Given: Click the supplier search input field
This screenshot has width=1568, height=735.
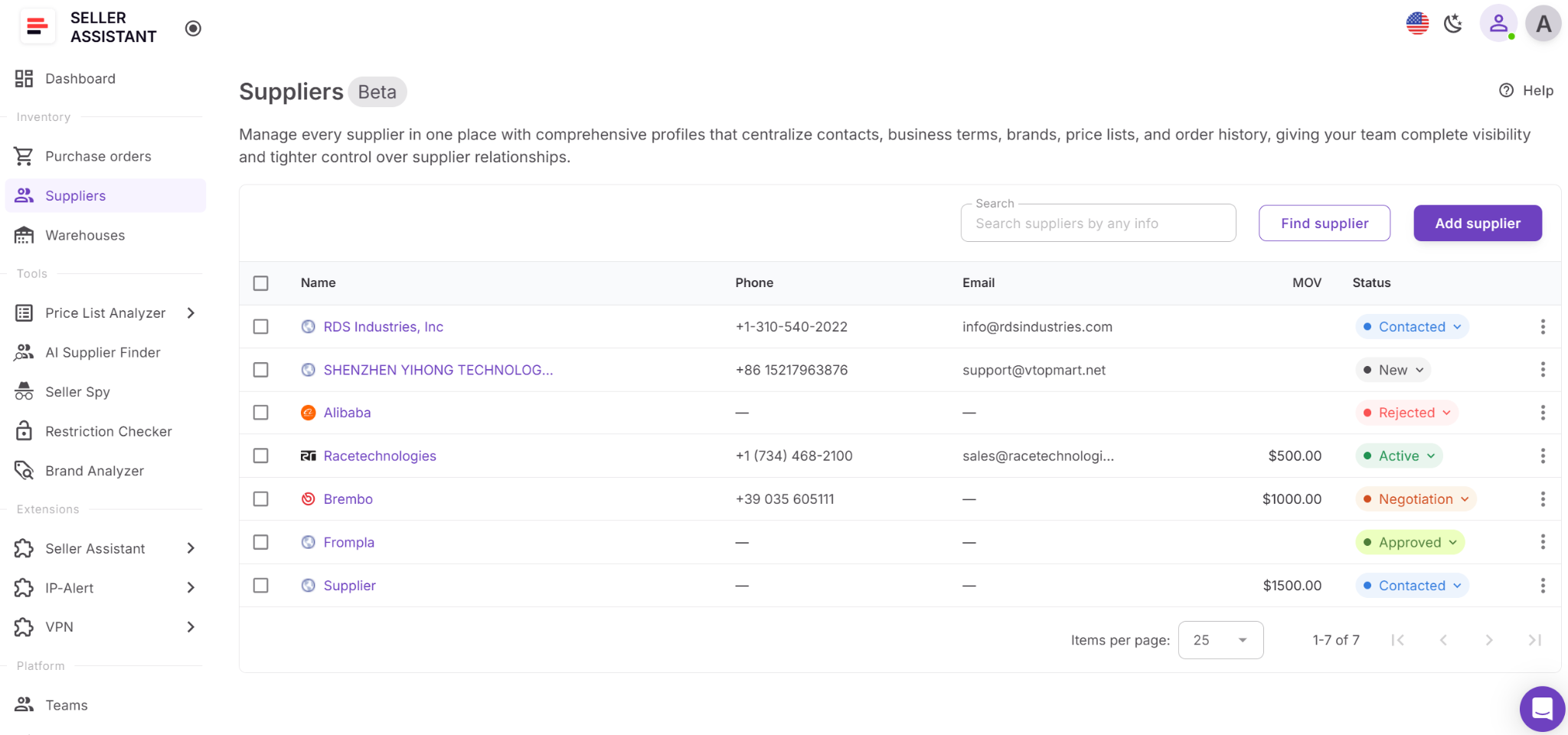Looking at the screenshot, I should tap(1098, 224).
